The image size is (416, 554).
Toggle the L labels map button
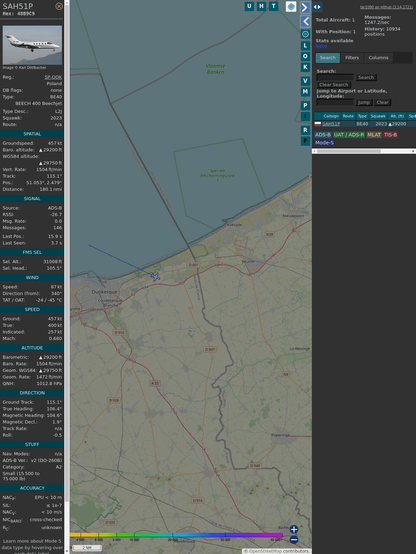[x=305, y=46]
